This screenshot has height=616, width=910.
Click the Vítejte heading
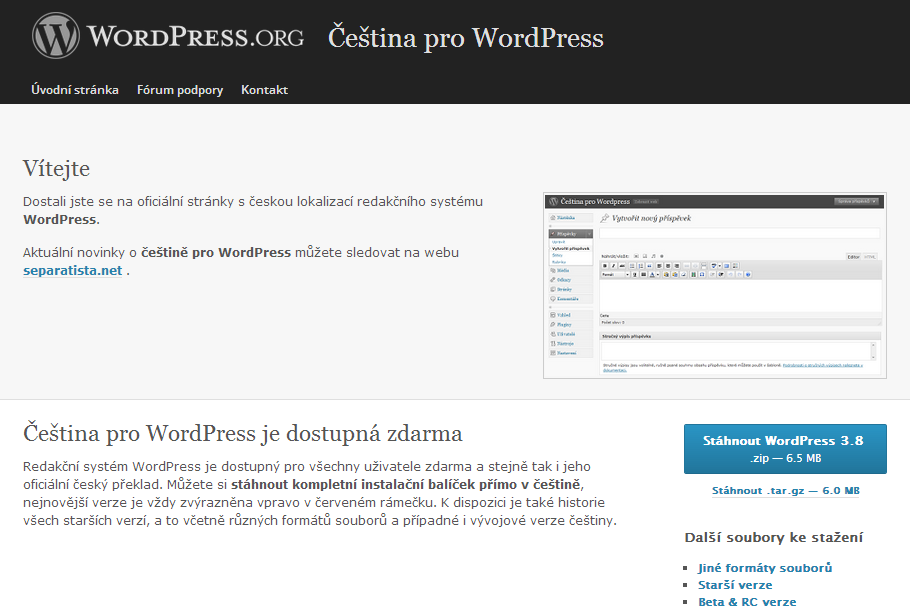(56, 168)
